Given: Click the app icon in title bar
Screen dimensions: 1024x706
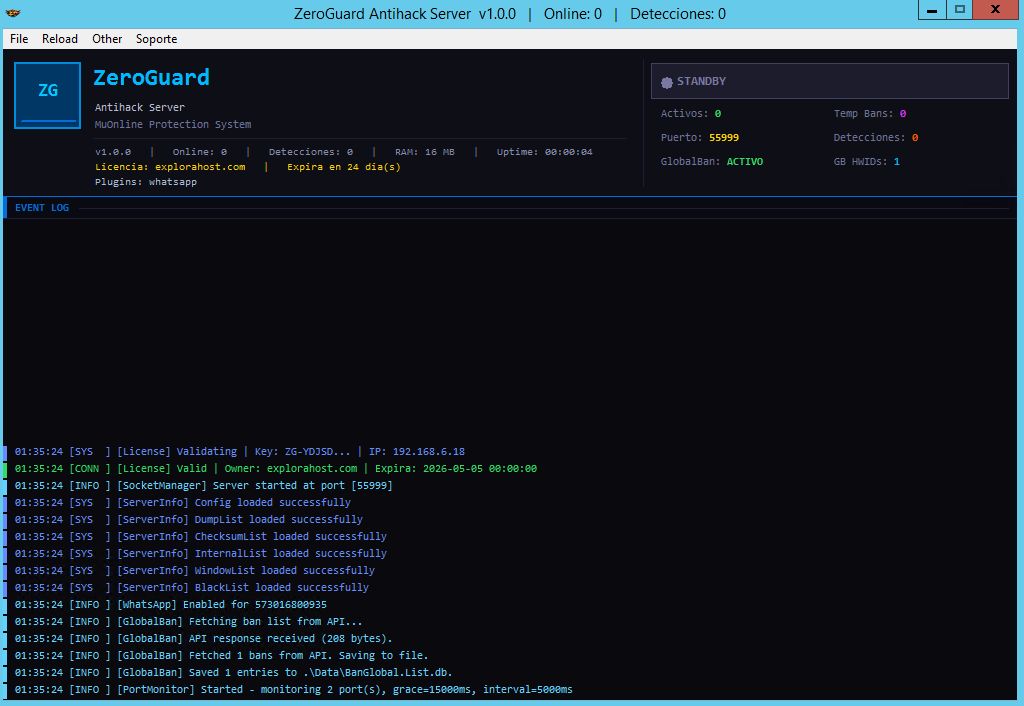Looking at the screenshot, I should [11, 14].
